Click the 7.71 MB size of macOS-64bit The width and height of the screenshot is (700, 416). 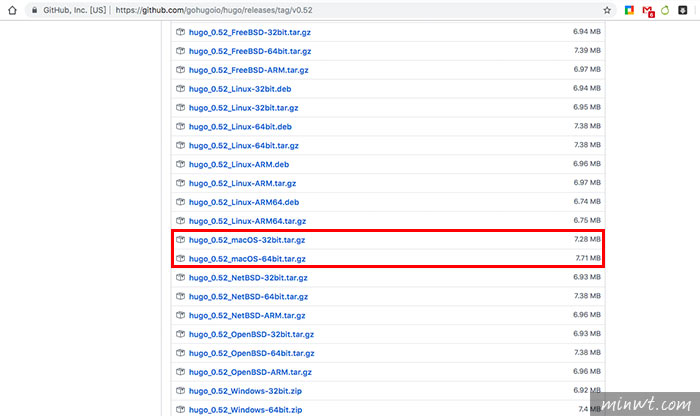click(588, 258)
